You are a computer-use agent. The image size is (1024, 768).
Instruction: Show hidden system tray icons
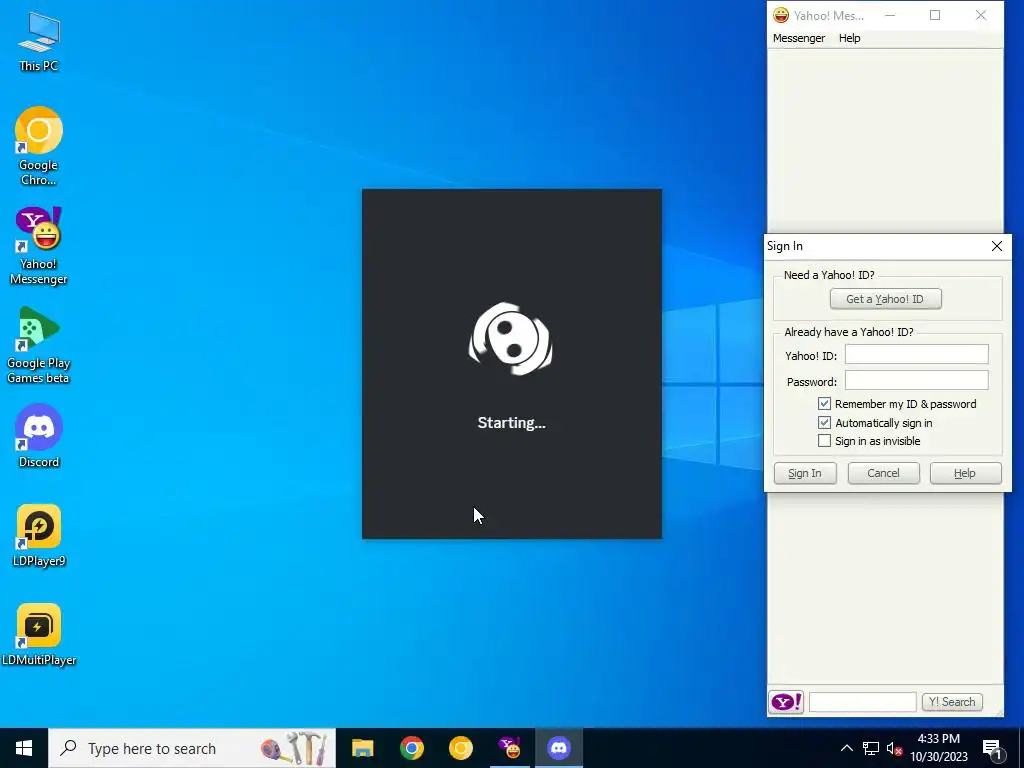[846, 748]
